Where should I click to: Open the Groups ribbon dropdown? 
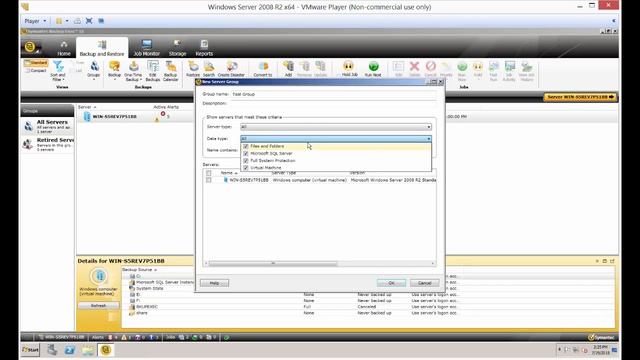click(93, 71)
